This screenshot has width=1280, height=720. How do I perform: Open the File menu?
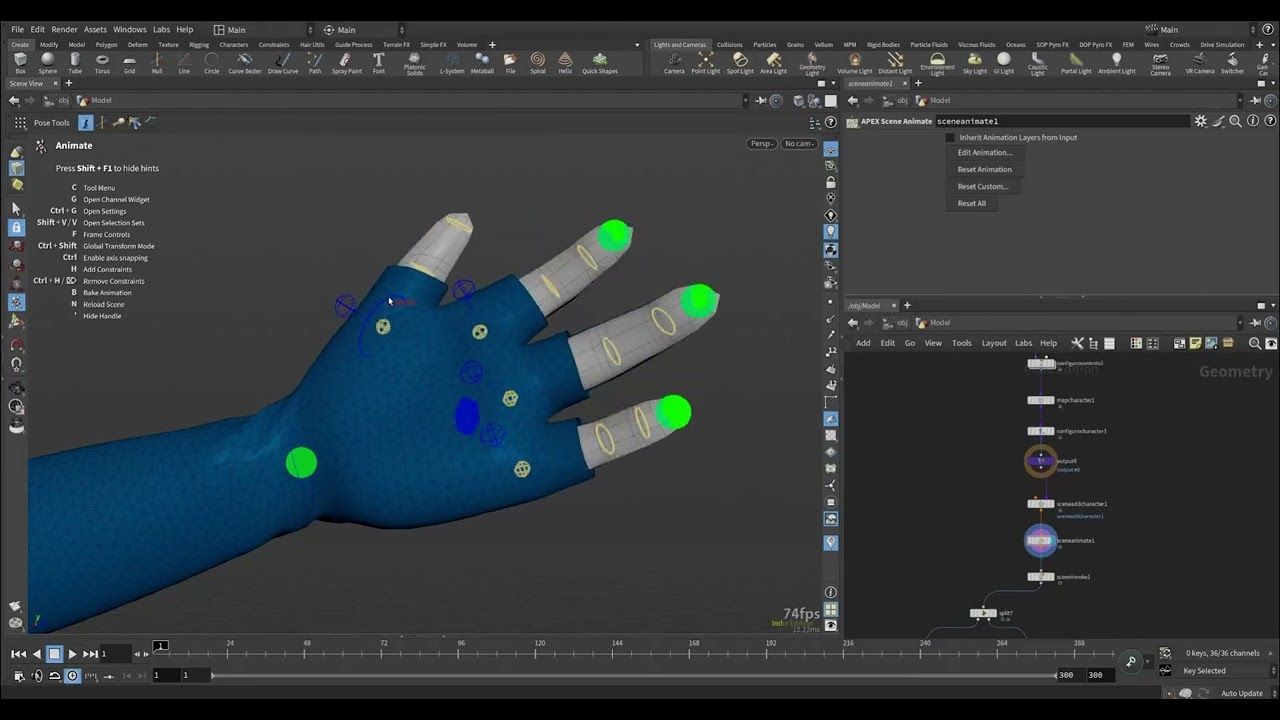pos(17,30)
